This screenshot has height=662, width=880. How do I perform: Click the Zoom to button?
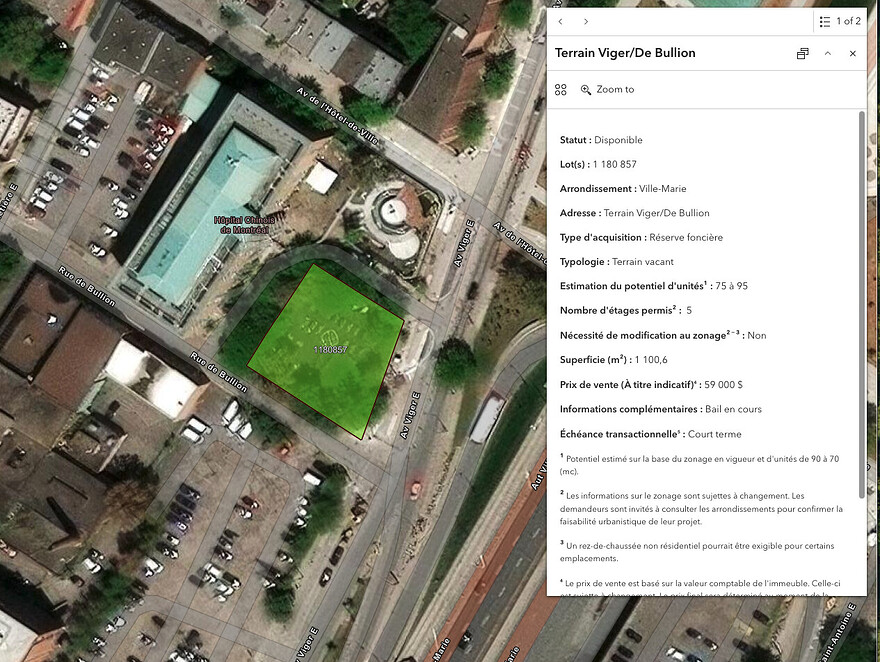pyautogui.click(x=607, y=90)
